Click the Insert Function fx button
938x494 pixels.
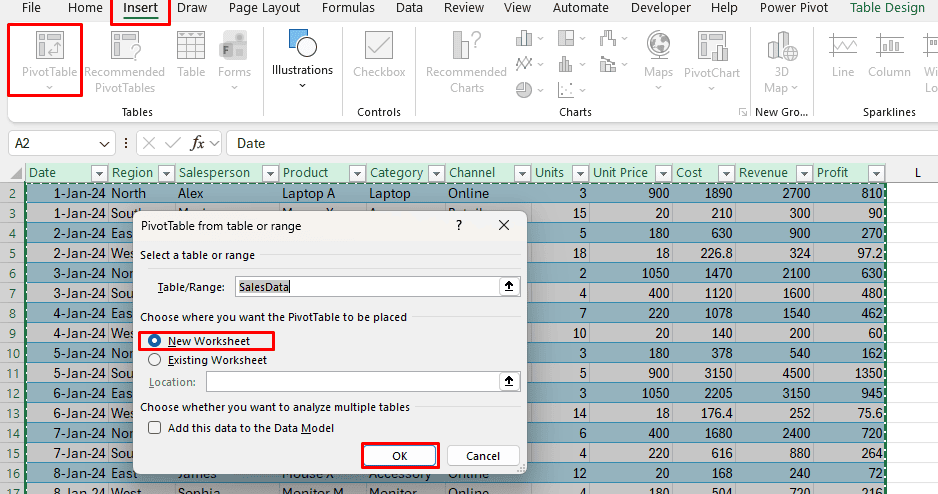(197, 144)
